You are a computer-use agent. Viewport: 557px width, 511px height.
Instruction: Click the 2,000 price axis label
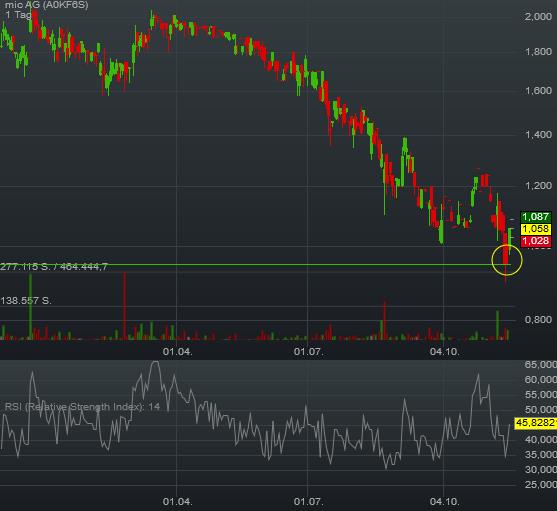click(x=538, y=16)
